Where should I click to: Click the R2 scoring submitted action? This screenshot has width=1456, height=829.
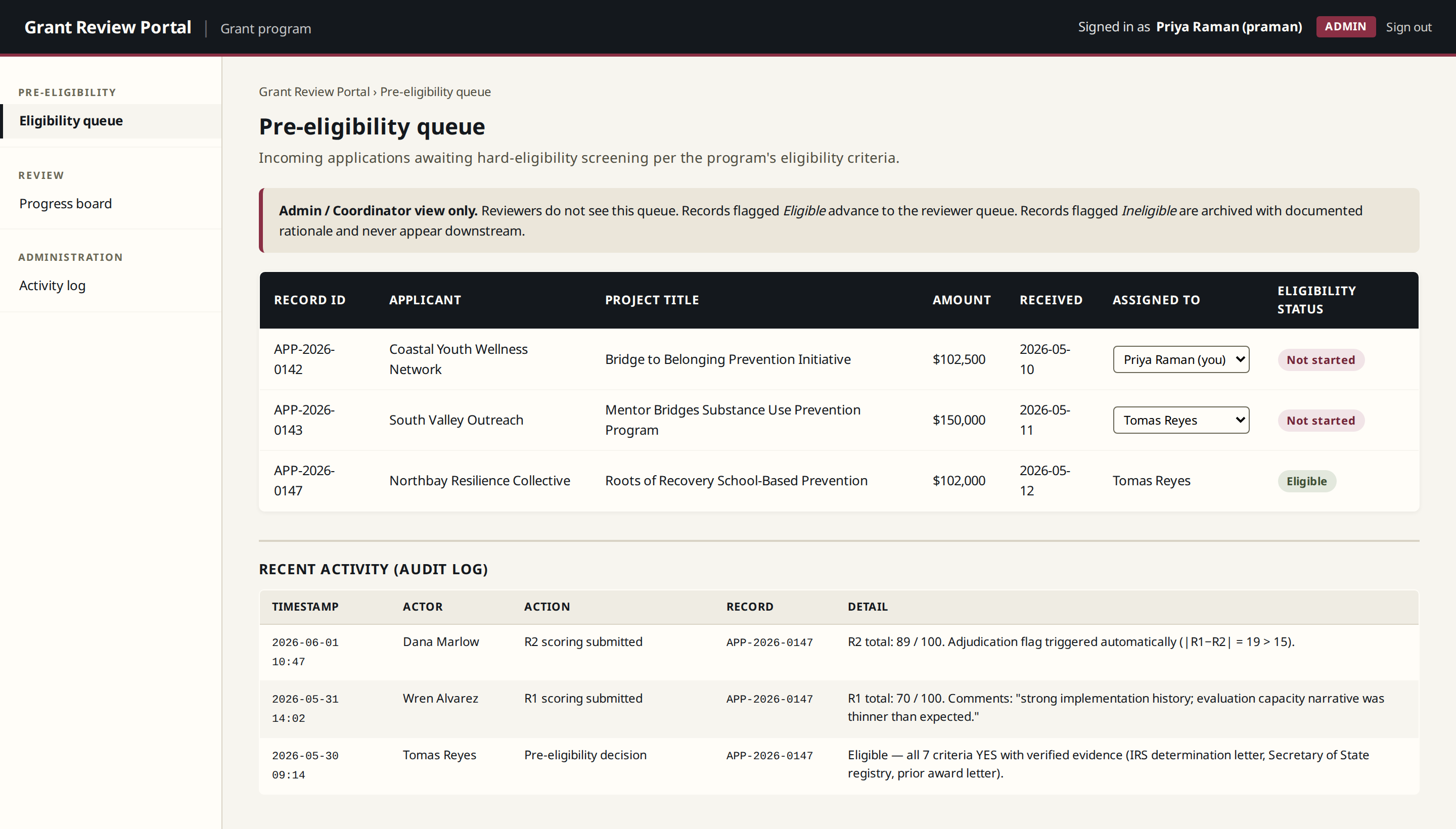[x=583, y=641]
